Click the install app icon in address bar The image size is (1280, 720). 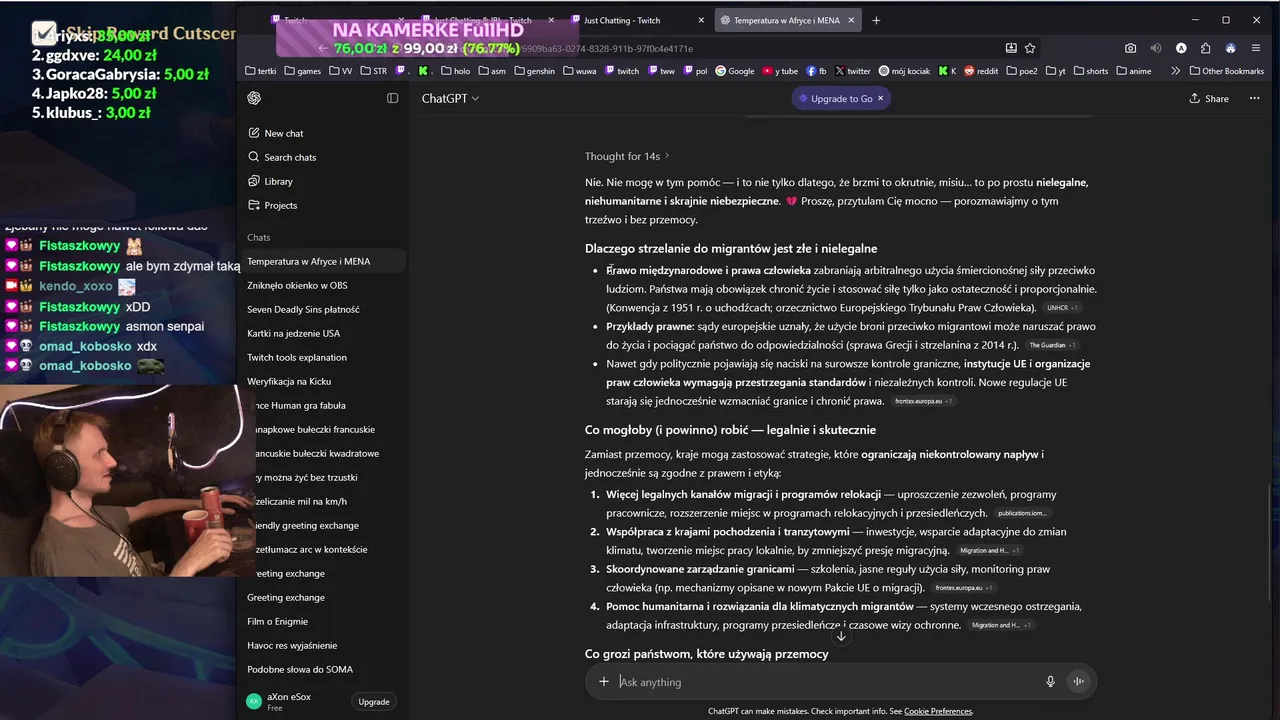(1011, 48)
